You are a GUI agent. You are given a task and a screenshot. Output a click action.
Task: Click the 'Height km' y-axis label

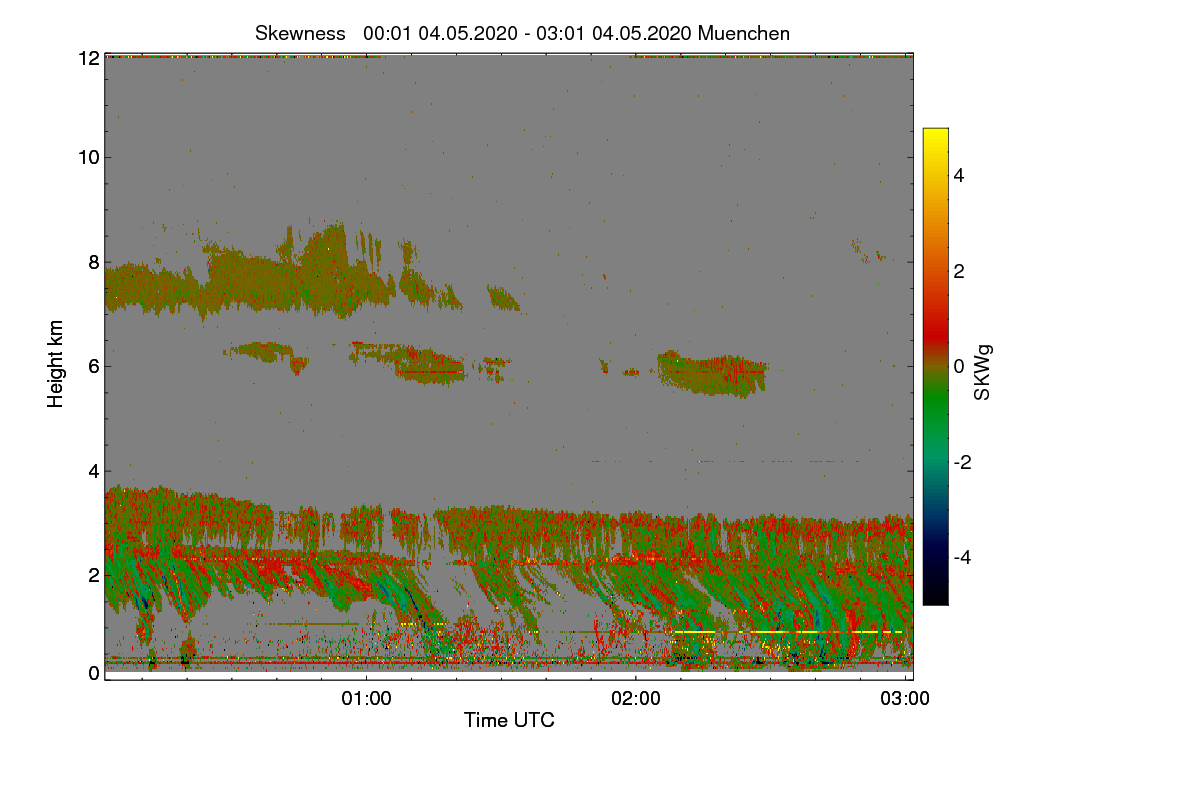[56, 364]
